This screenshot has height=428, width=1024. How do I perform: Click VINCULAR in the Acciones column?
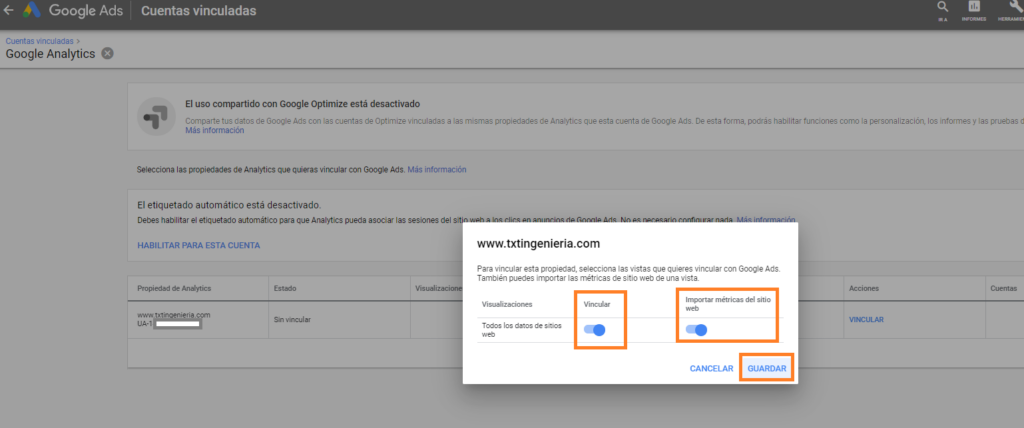coord(866,320)
